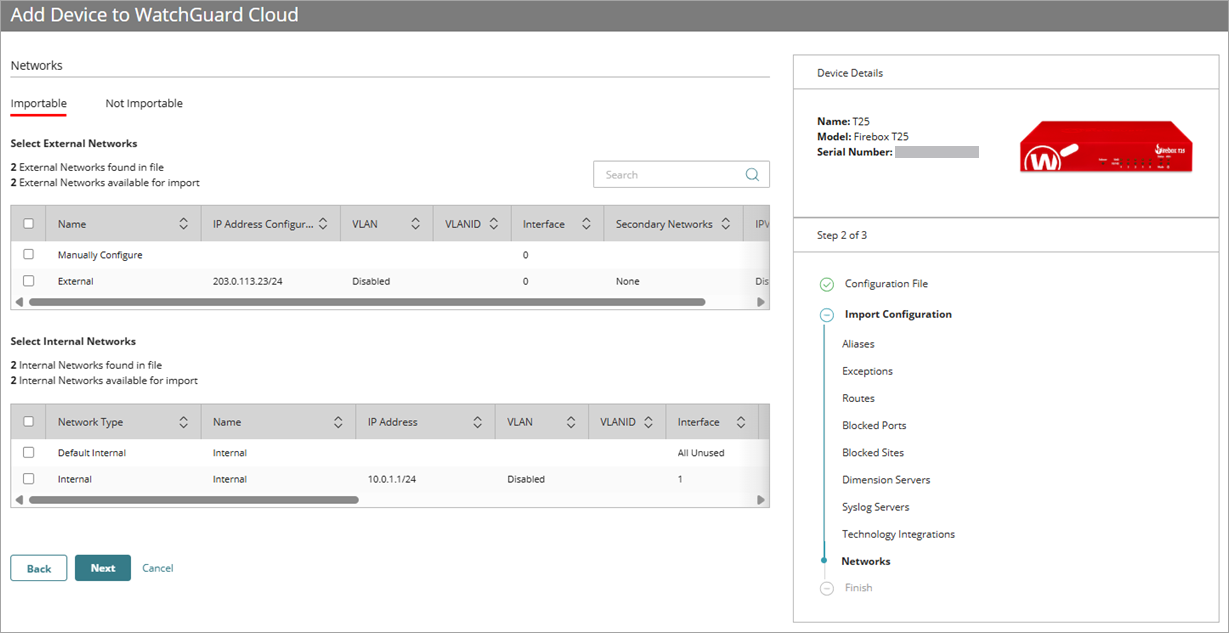Sort by Secondary Networks column arrows
Image resolution: width=1229 pixels, height=633 pixels.
(727, 224)
